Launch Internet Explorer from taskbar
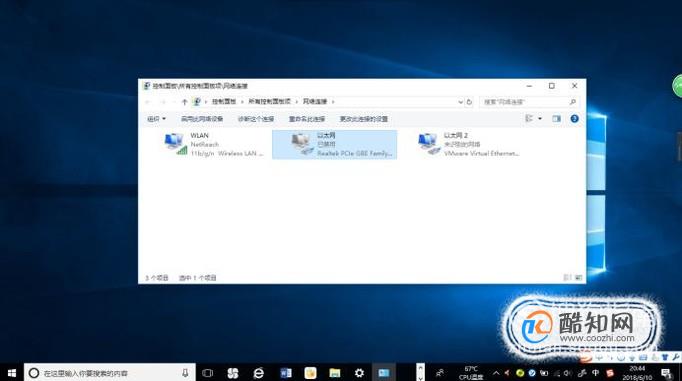Viewport: 682px width, 381px height. point(258,373)
